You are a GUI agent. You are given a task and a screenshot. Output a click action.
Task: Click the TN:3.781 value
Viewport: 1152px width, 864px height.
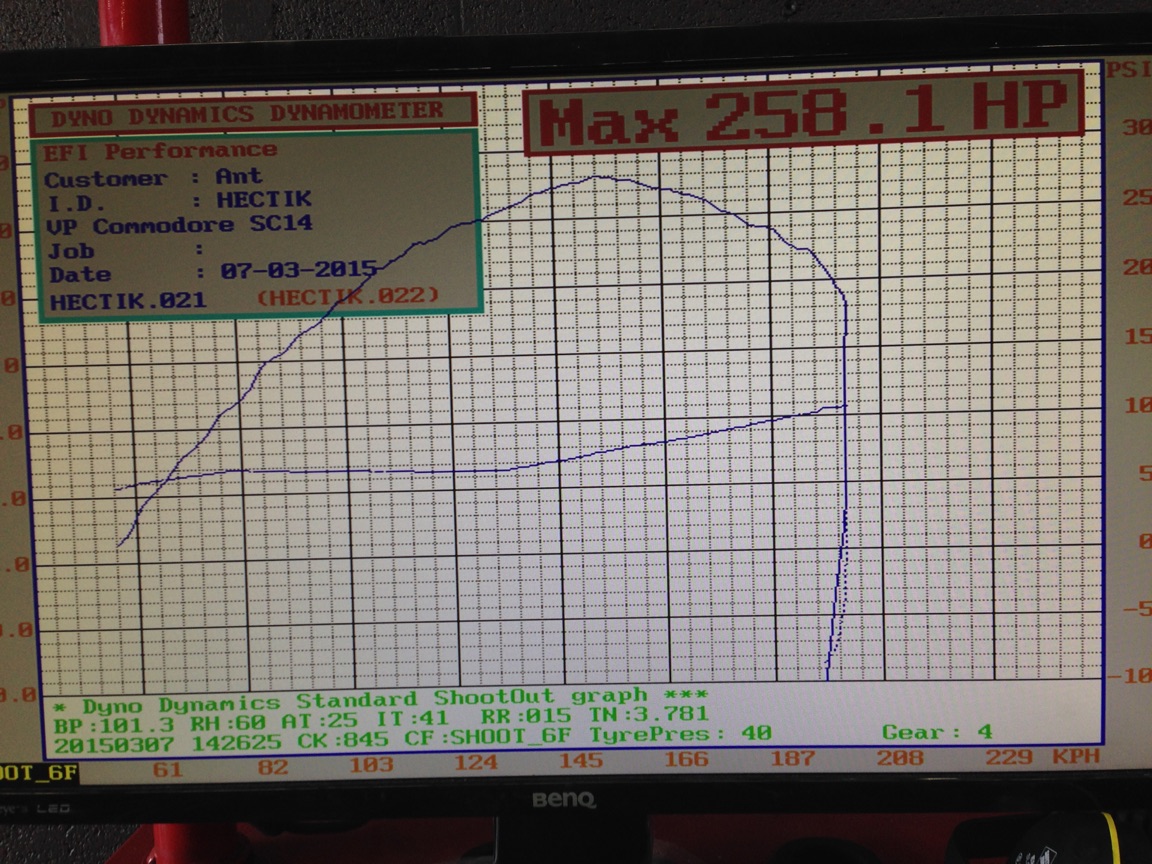tap(649, 714)
